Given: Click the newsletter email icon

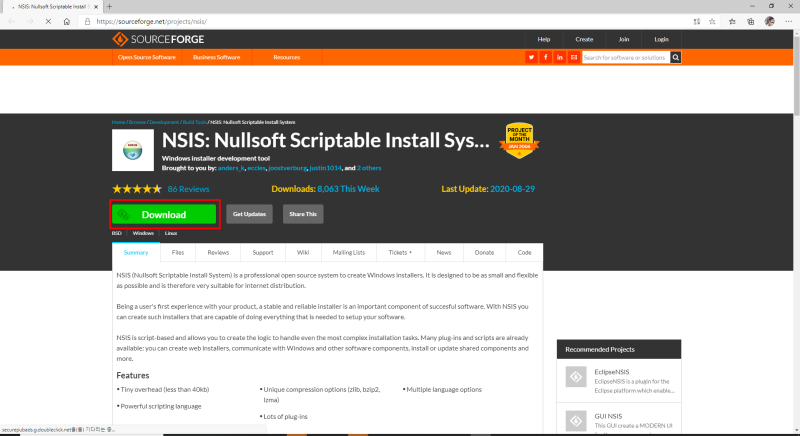Looking at the screenshot, I should [574, 57].
